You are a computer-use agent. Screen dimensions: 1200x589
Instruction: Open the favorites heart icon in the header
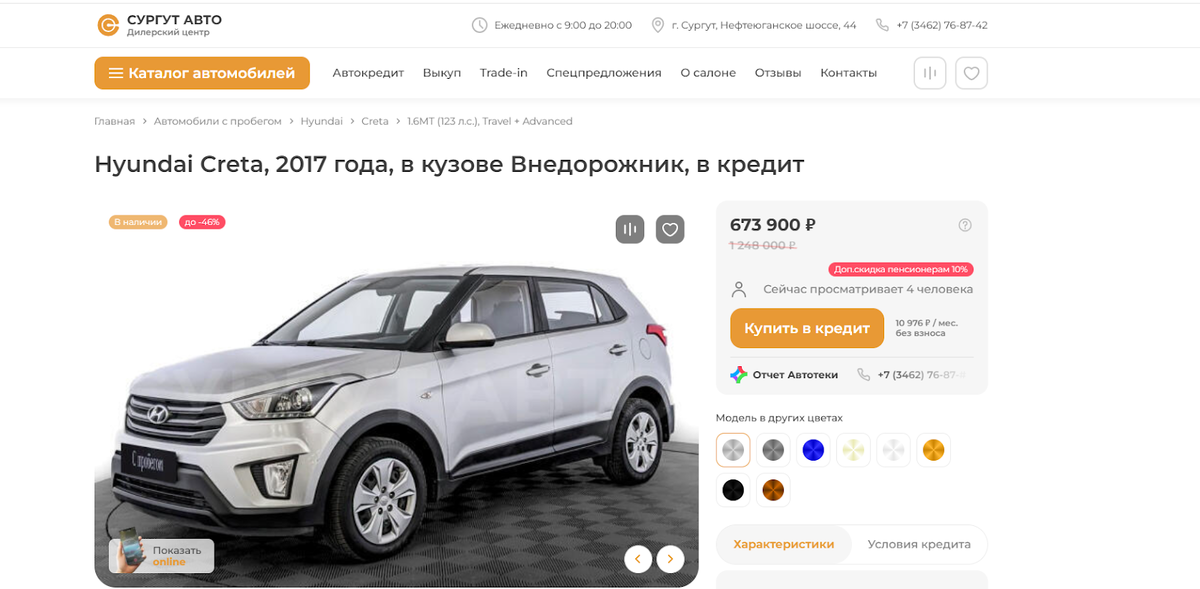(971, 73)
